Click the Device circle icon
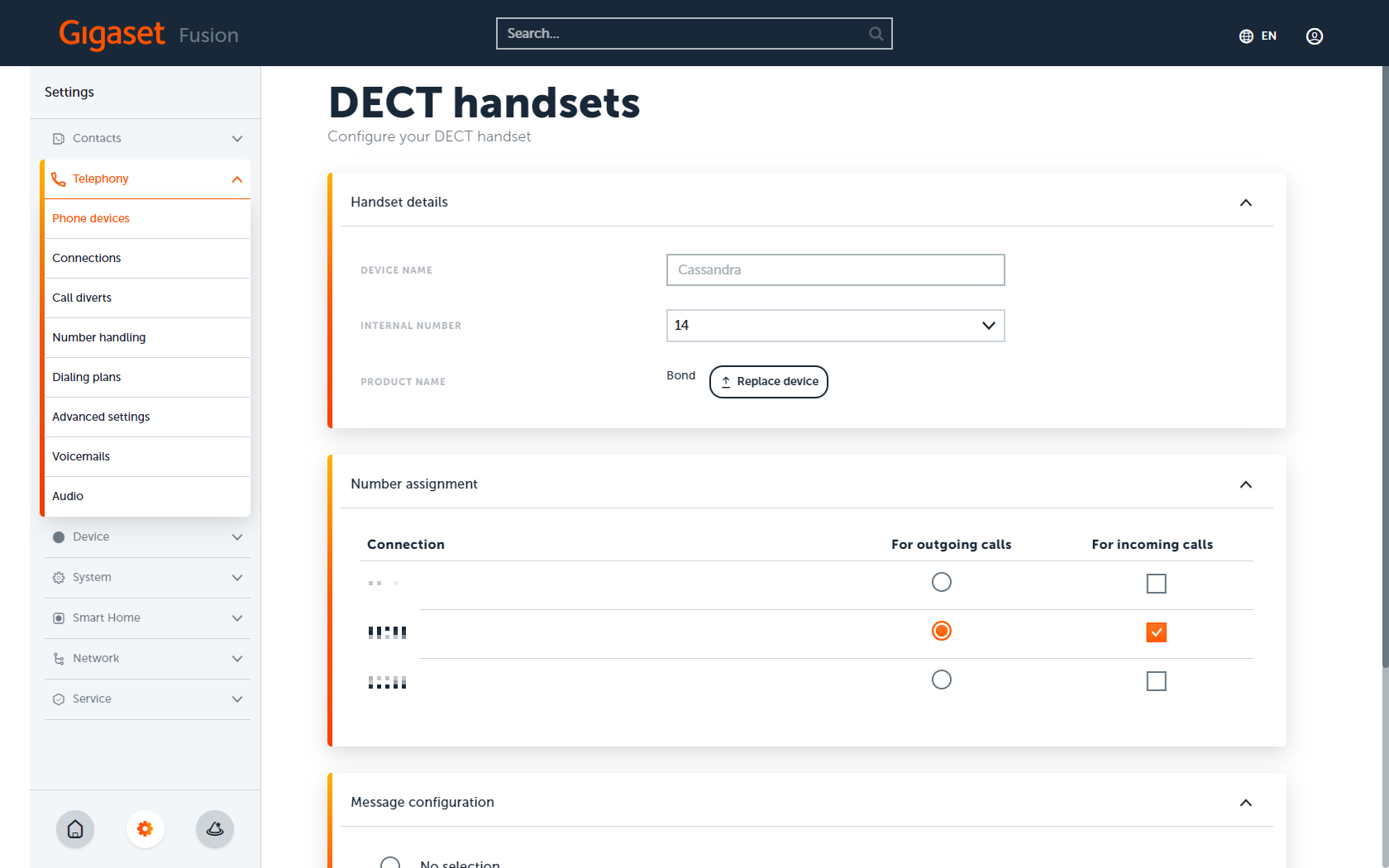The height and width of the screenshot is (868, 1389). (59, 537)
